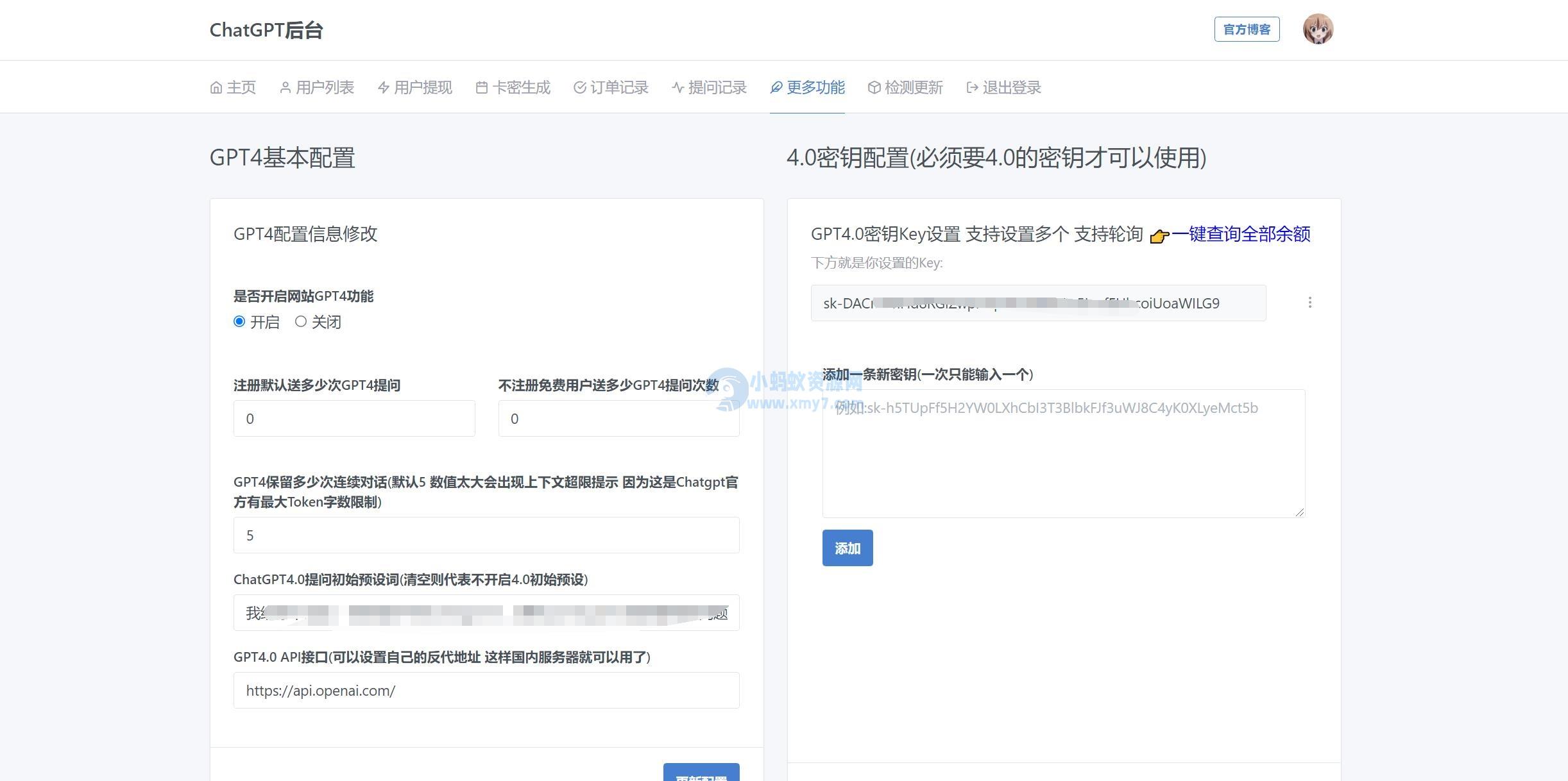Click the pointing hand icon
This screenshot has height=781, width=1568.
click(1159, 237)
